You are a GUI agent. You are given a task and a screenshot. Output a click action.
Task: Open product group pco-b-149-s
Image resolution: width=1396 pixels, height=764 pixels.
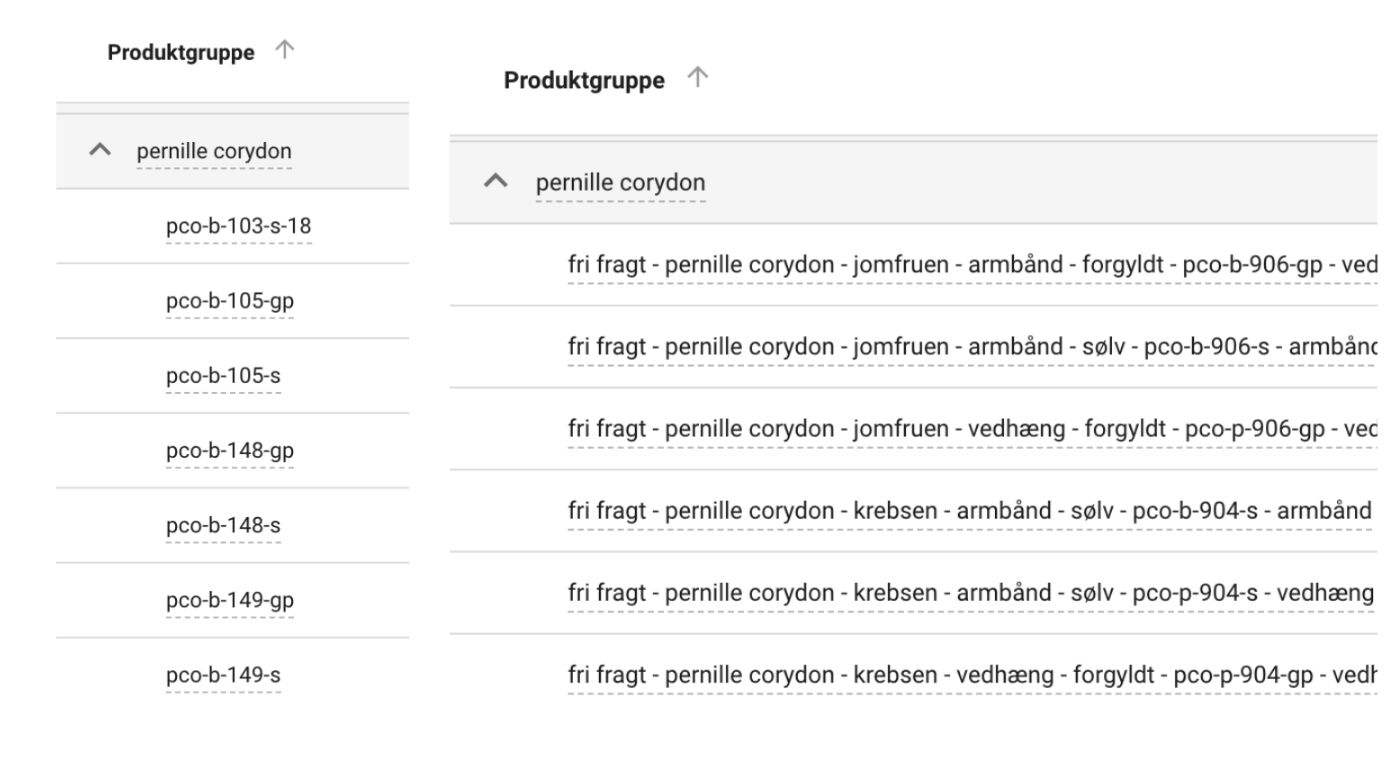point(222,676)
